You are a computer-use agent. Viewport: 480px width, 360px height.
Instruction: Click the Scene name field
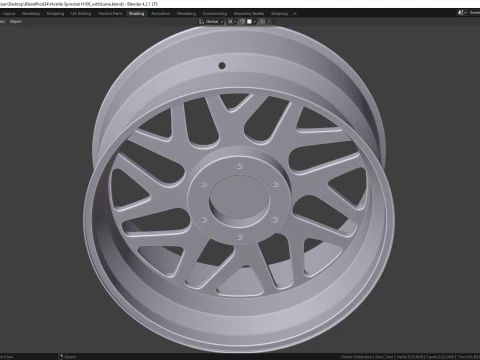474,13
